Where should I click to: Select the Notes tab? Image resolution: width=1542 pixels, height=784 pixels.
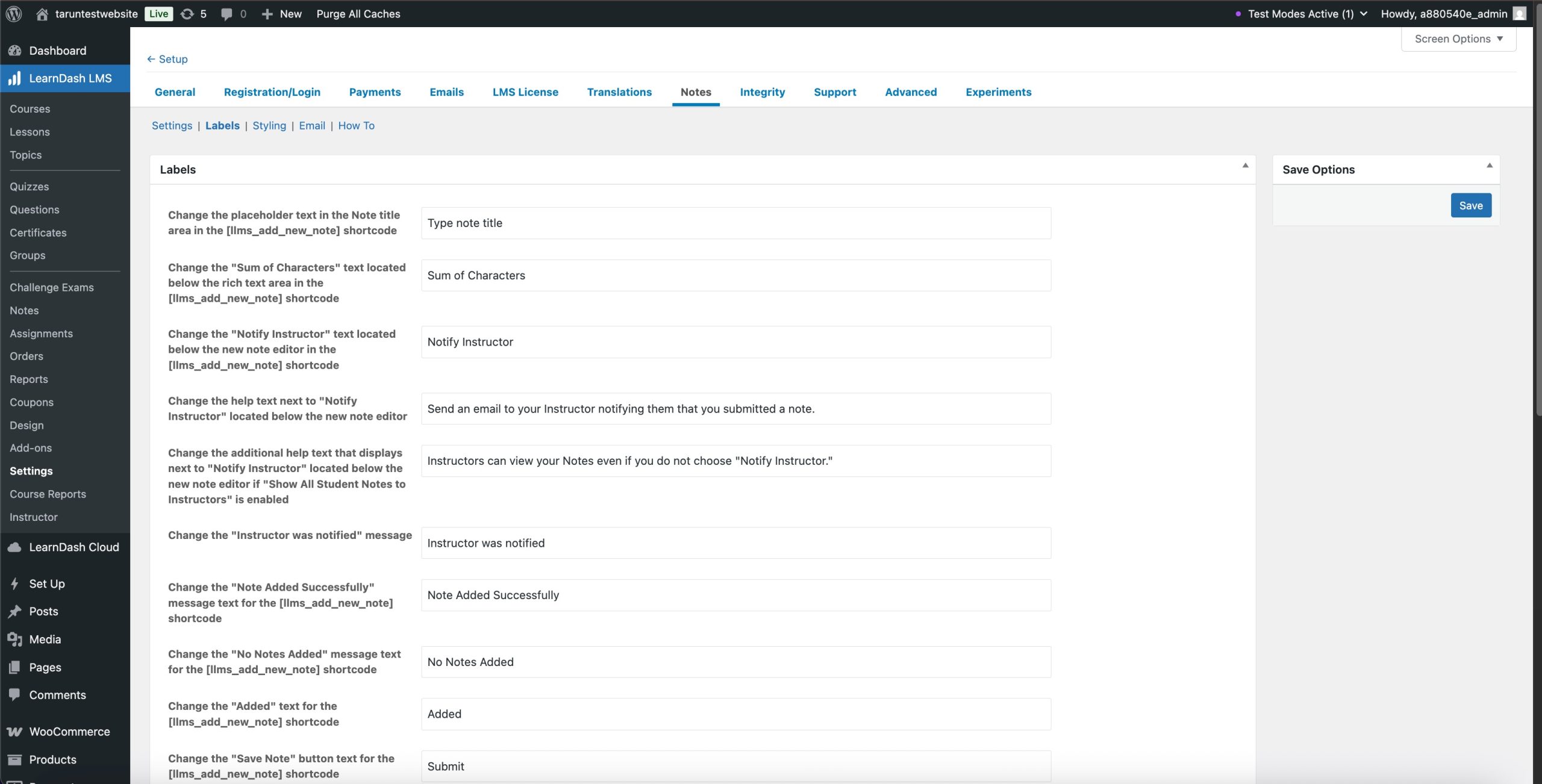pos(696,92)
